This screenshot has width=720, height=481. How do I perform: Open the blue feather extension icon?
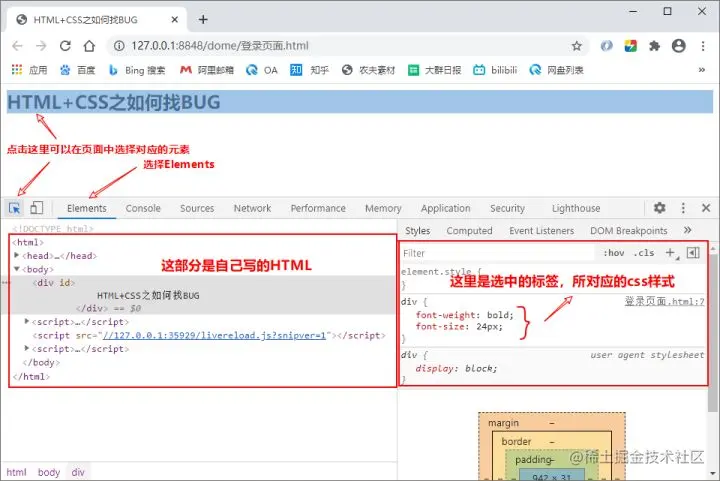coord(607,46)
